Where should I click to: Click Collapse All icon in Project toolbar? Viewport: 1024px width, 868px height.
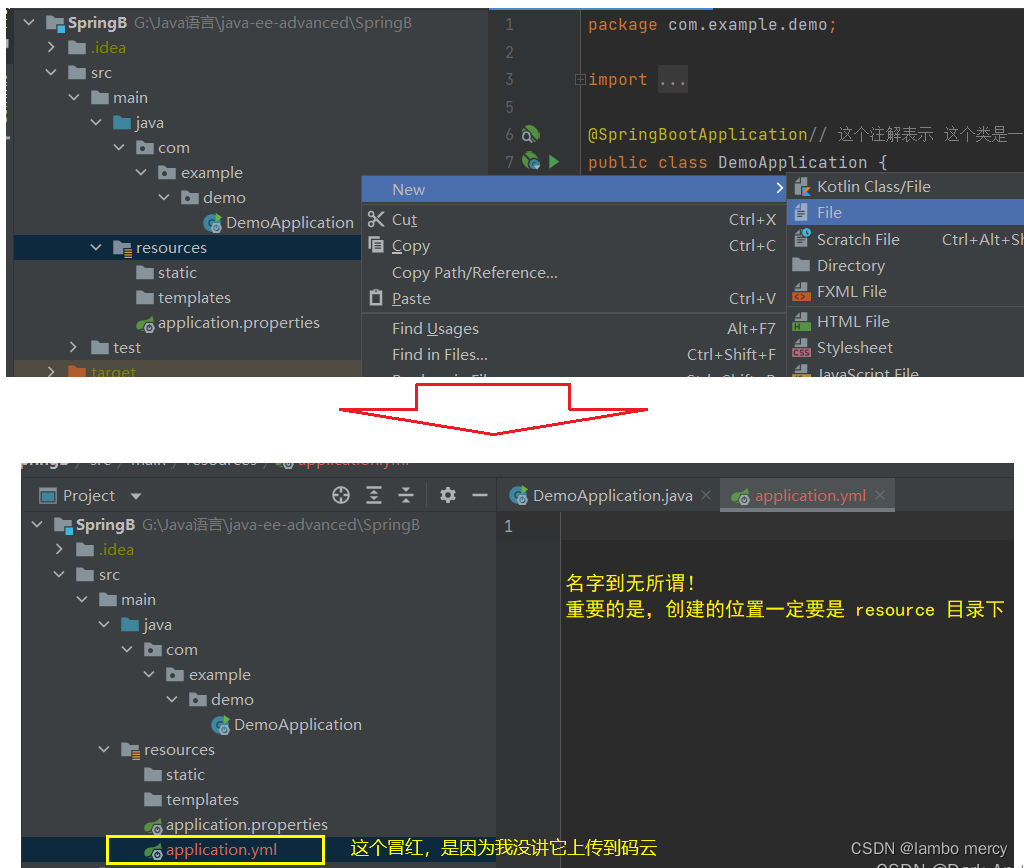click(x=406, y=496)
